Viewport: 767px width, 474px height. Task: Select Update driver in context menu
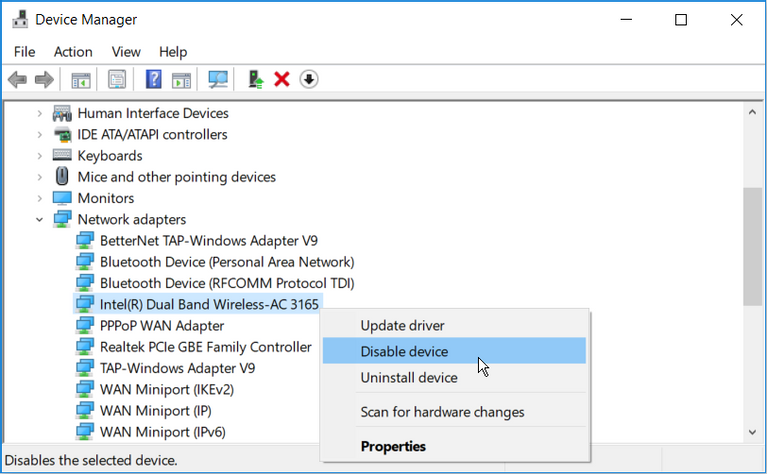tap(402, 325)
